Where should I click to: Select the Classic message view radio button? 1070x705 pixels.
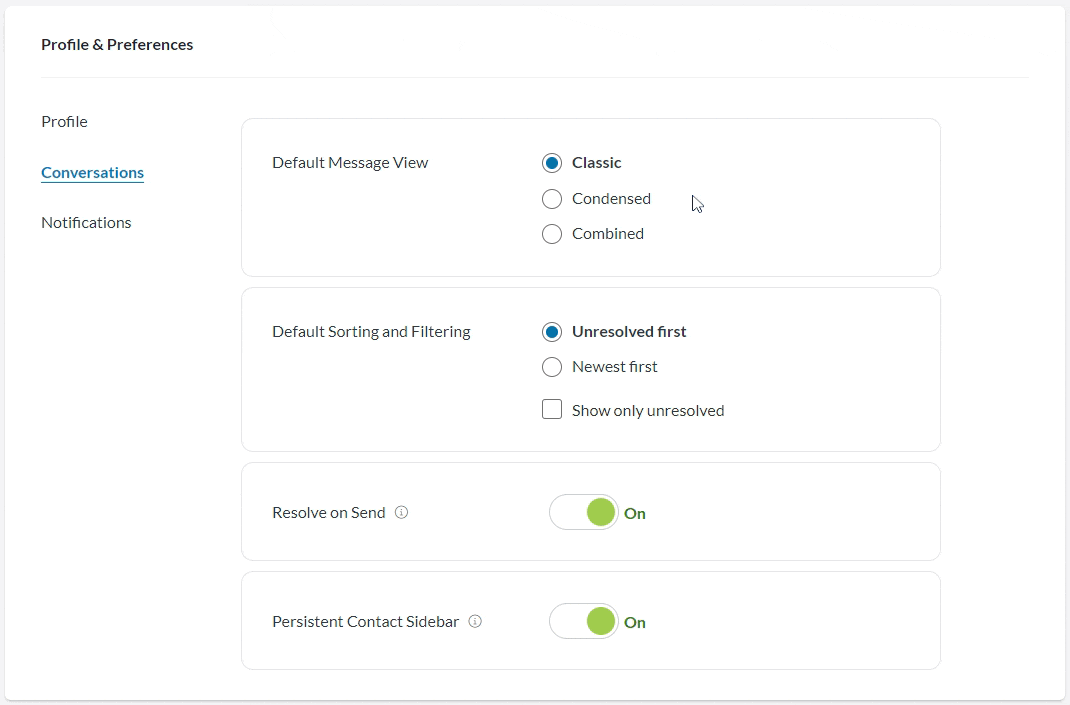[x=552, y=162]
